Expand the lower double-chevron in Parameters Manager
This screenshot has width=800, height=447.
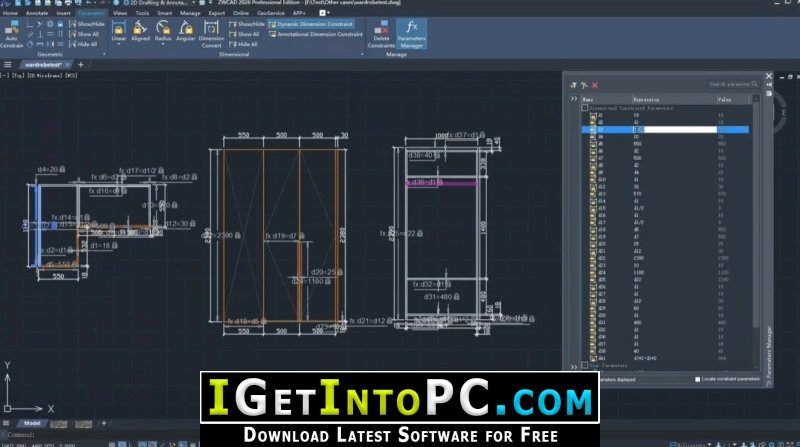click(x=574, y=366)
